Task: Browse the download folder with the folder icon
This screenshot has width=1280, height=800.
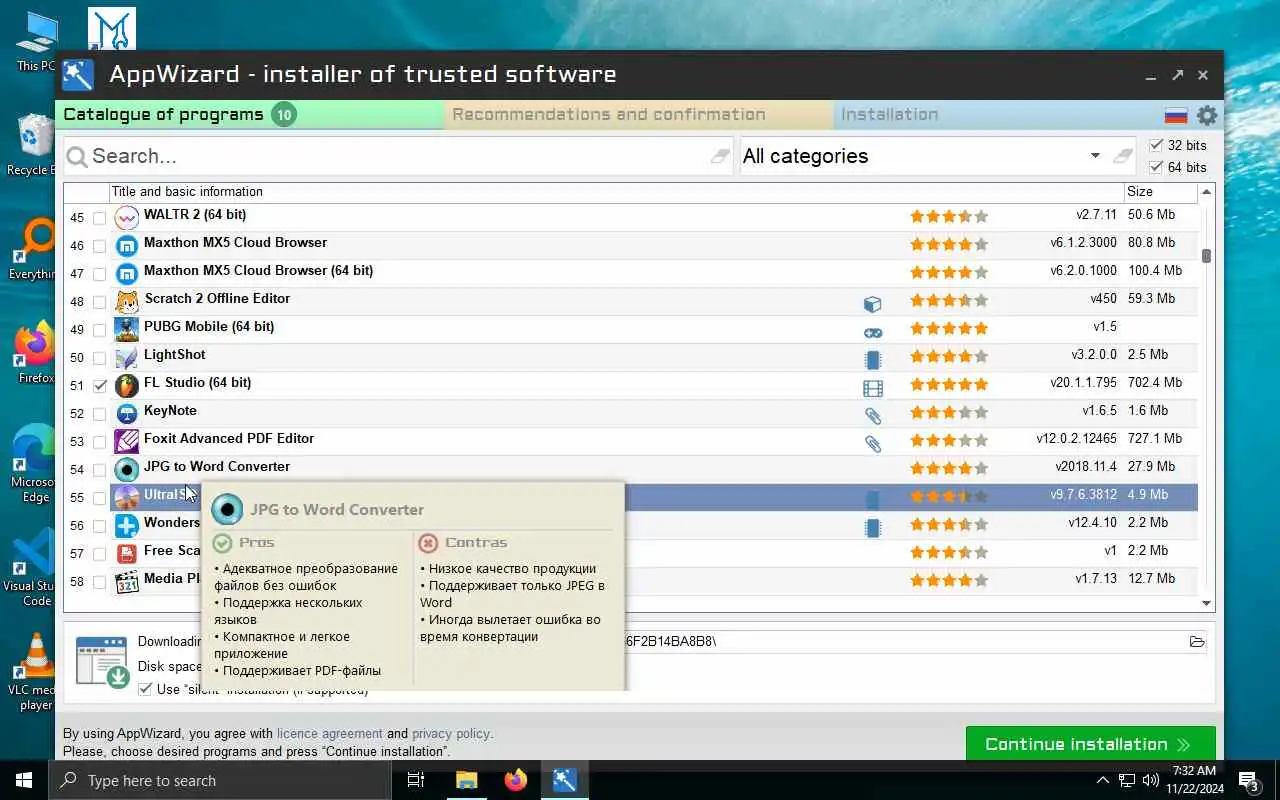Action: click(1197, 642)
